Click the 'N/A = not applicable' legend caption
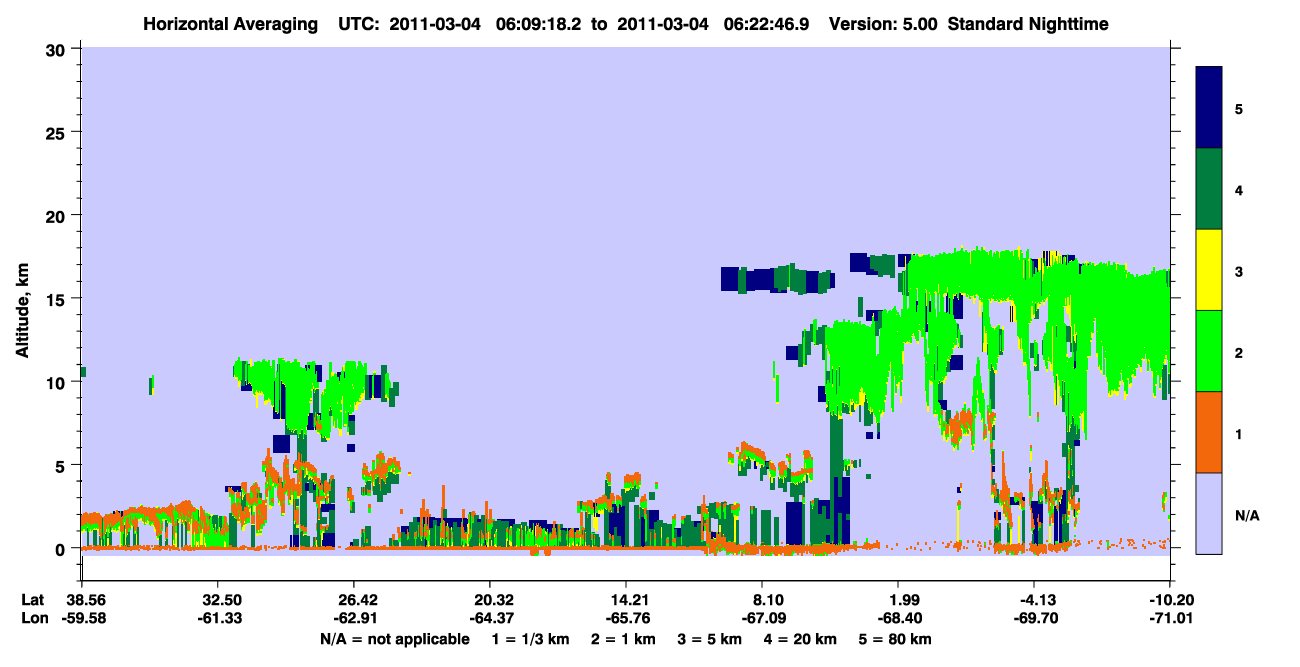The height and width of the screenshot is (667, 1300). tap(394, 638)
